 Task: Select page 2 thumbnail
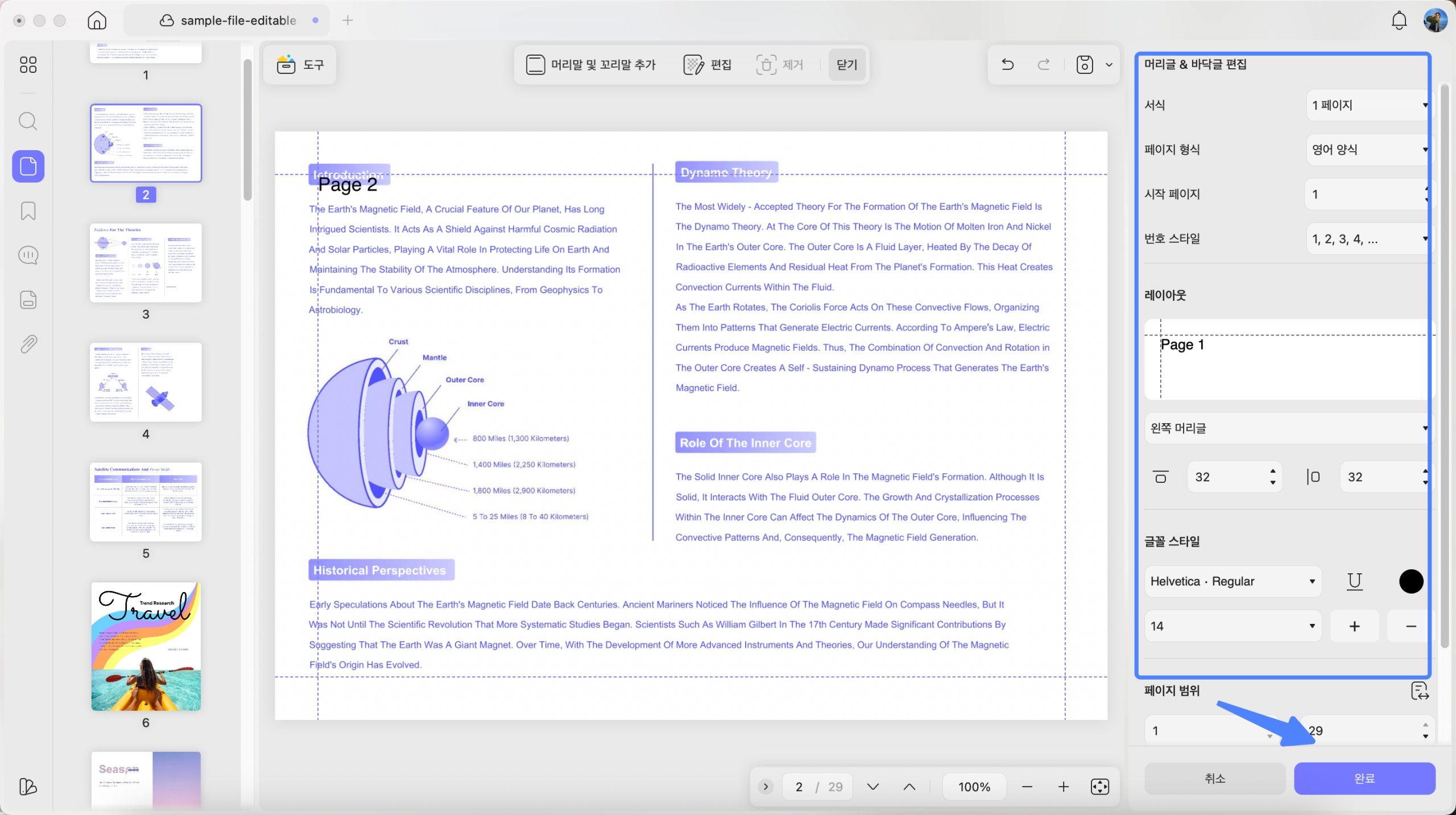(146, 143)
